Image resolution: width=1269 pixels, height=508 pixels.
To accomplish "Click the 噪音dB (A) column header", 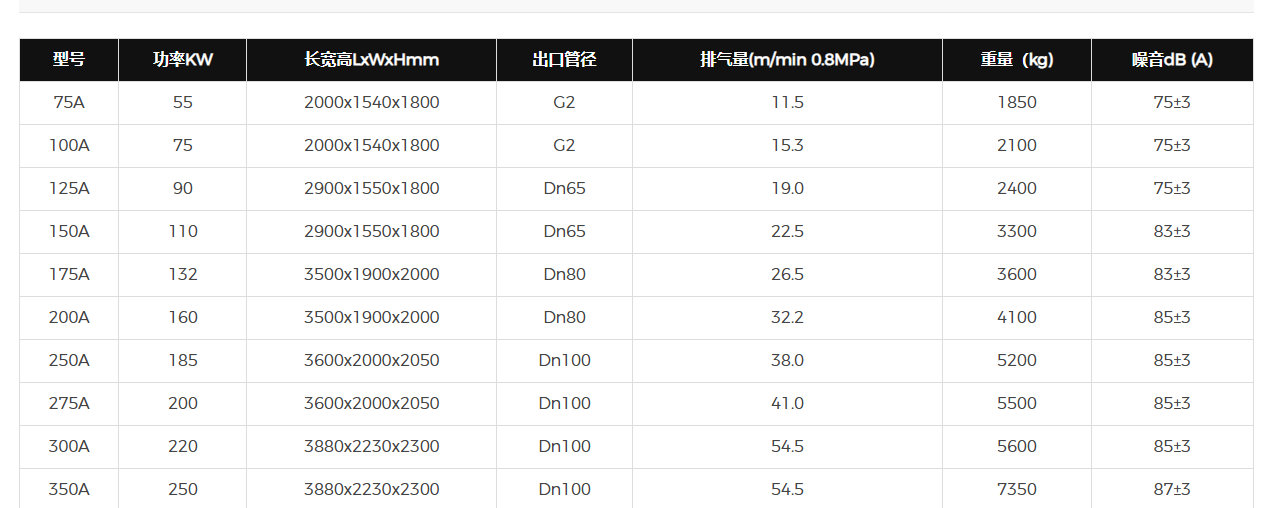I will point(1172,60).
